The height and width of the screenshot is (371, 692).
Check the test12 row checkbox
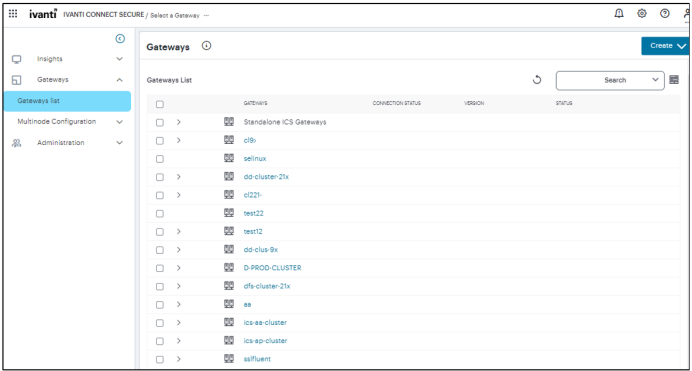(x=160, y=232)
